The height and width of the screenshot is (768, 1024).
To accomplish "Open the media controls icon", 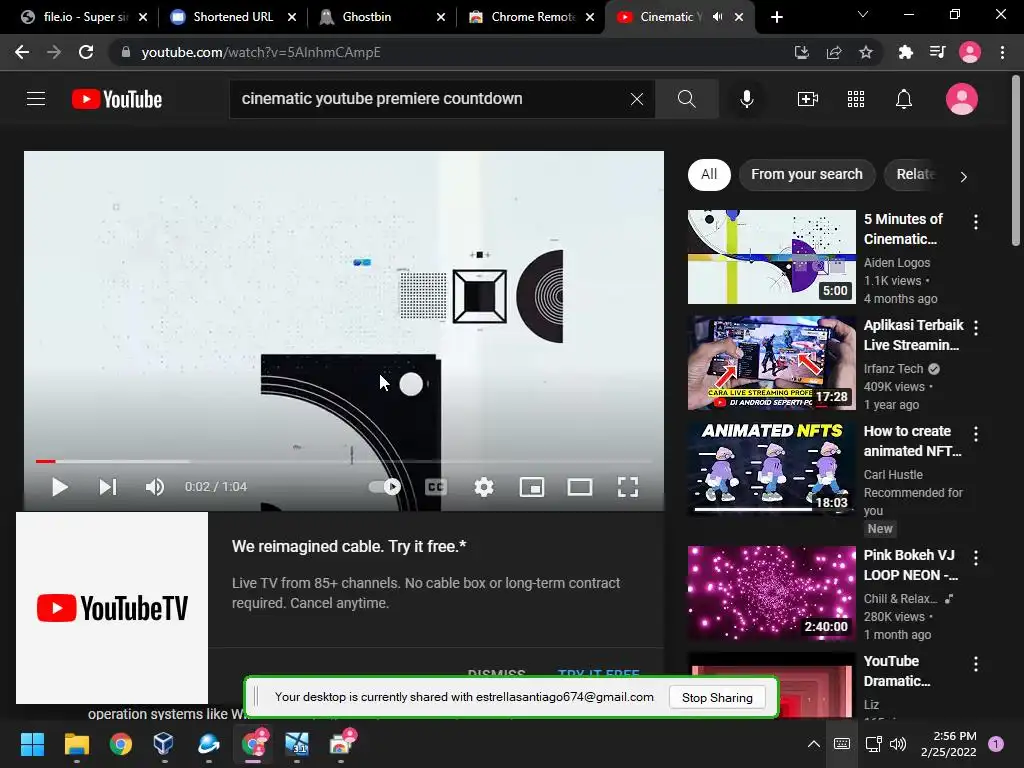I will (937, 52).
